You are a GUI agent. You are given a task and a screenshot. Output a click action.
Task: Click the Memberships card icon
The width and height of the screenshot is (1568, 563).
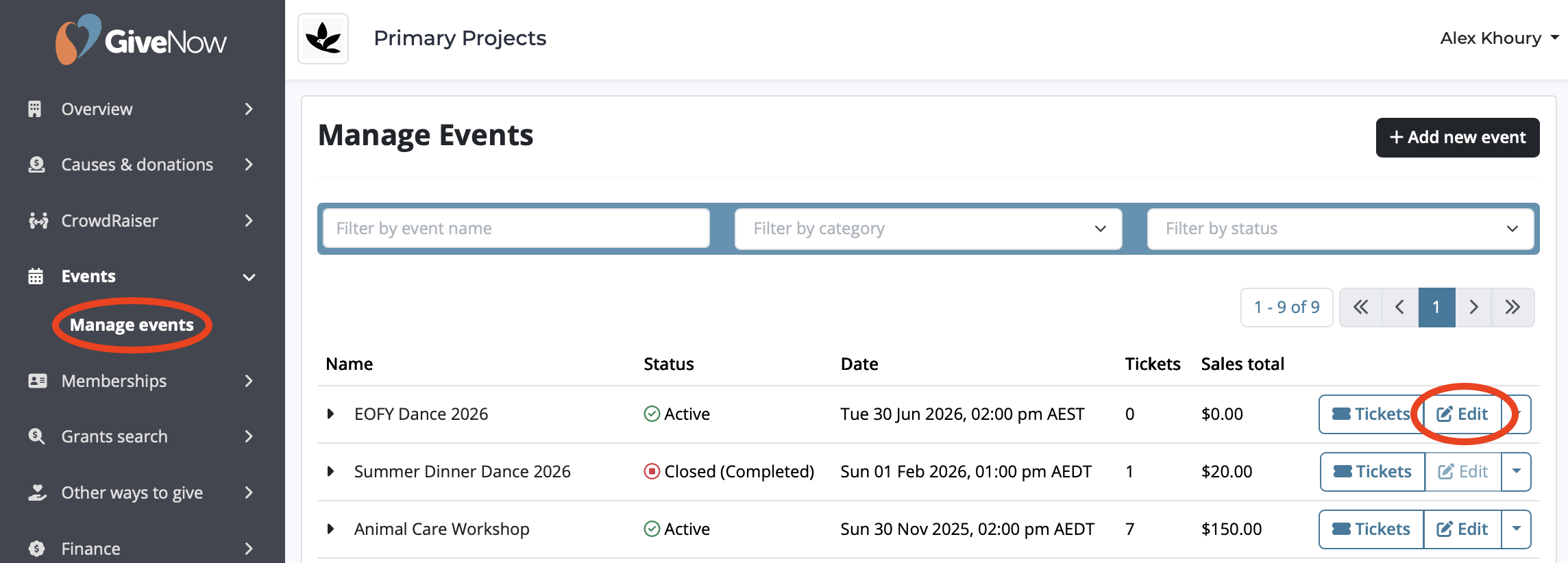[38, 381]
